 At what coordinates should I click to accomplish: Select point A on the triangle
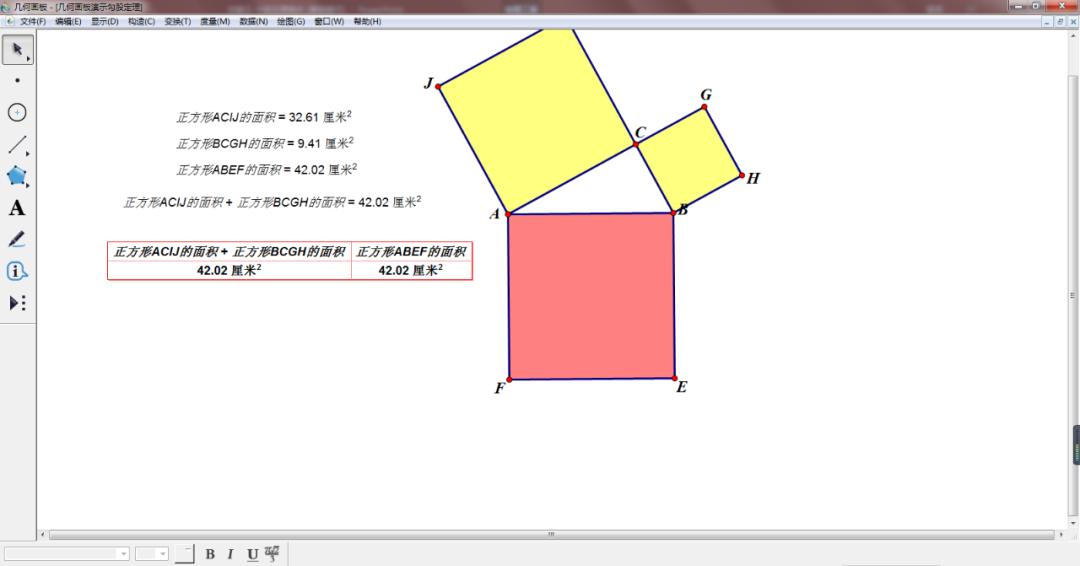(508, 214)
